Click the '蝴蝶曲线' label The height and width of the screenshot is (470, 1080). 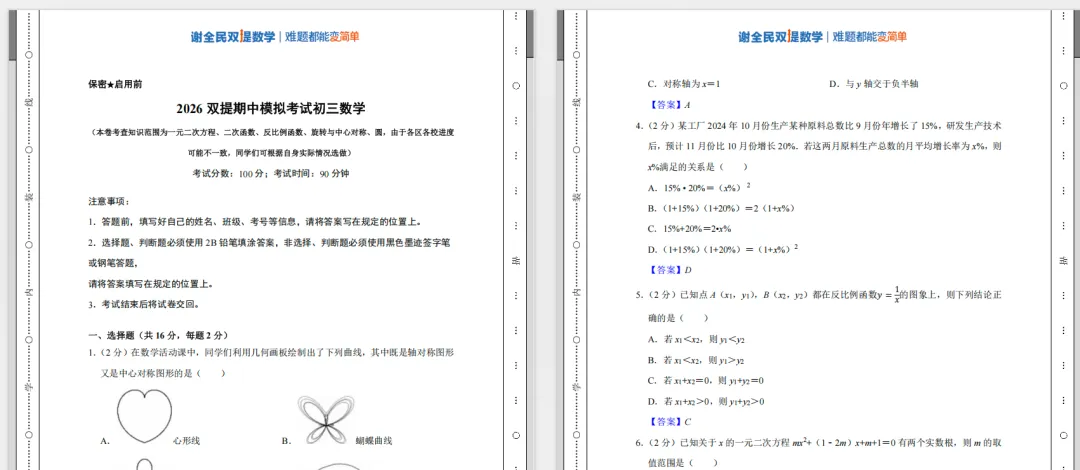(x=373, y=440)
